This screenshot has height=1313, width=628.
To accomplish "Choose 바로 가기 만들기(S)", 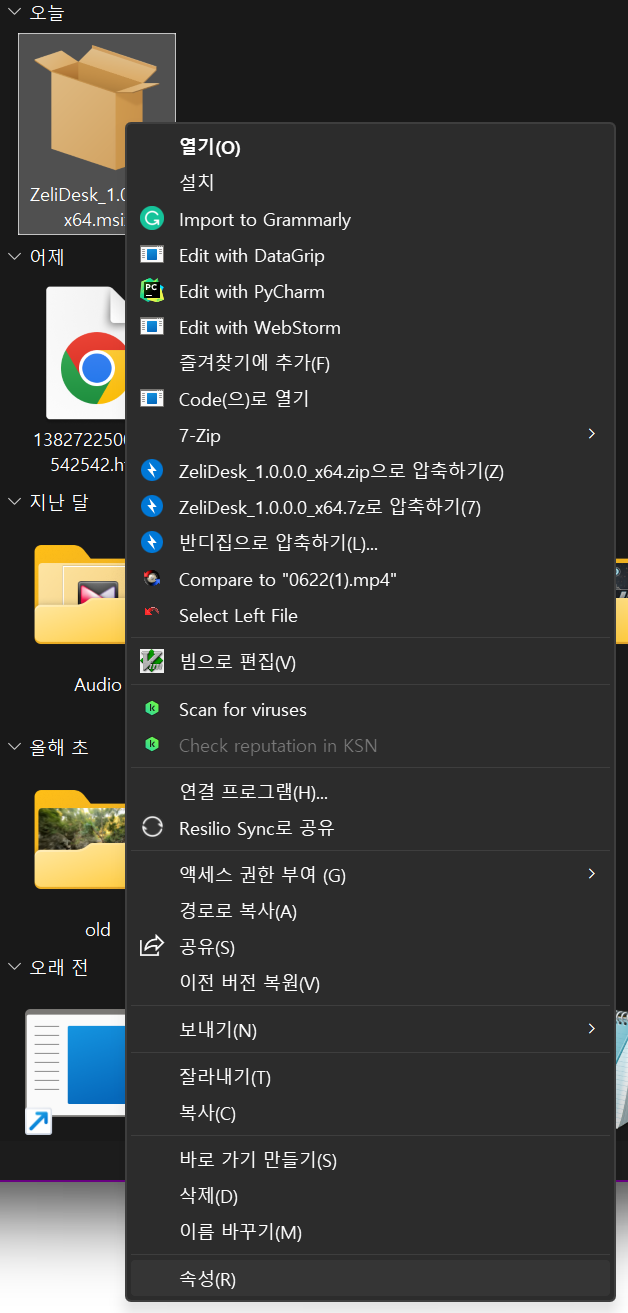I will [x=370, y=1160].
